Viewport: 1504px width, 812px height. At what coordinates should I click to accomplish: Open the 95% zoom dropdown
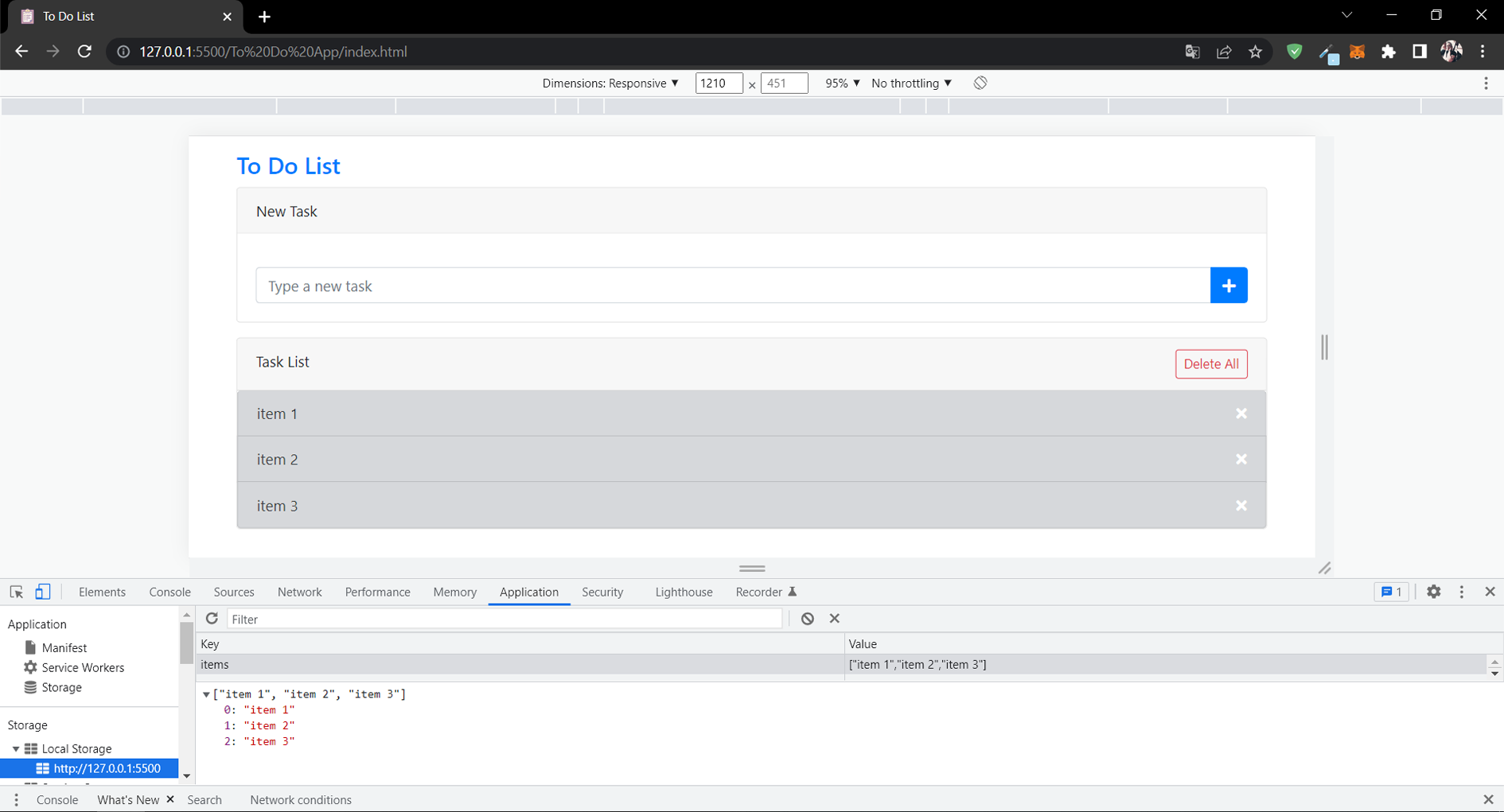pyautogui.click(x=842, y=83)
